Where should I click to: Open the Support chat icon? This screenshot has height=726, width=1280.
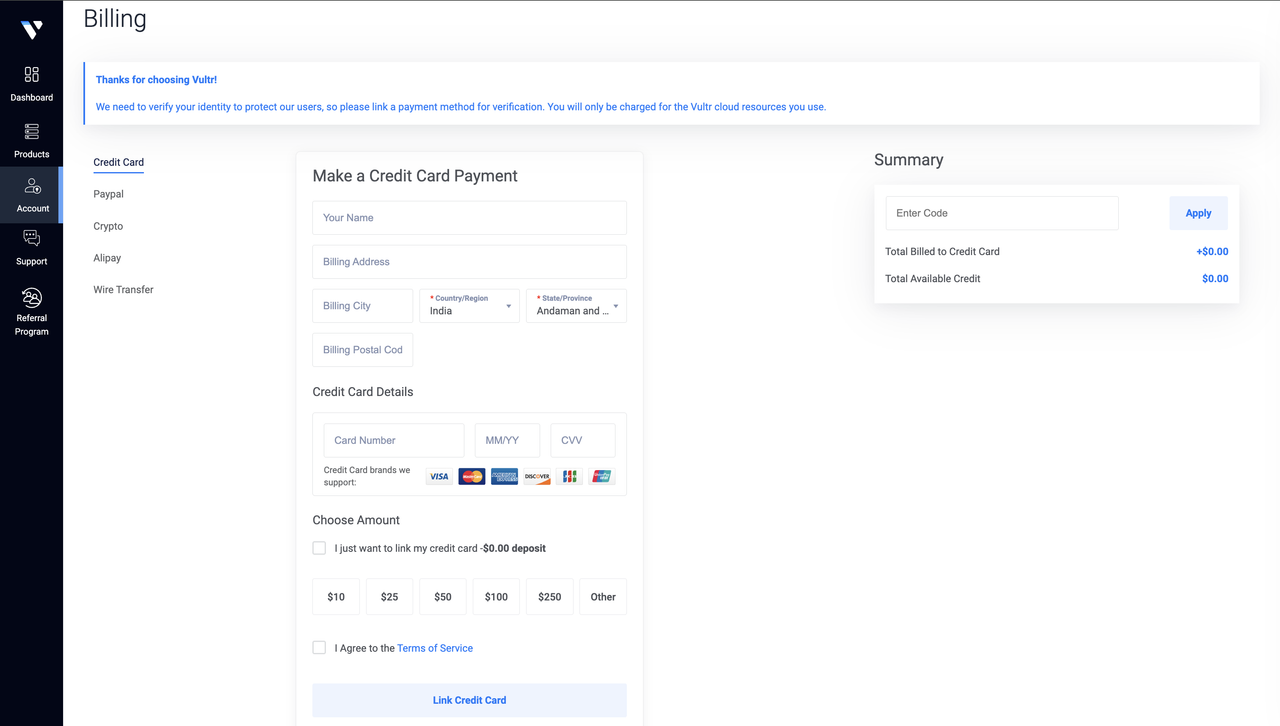click(31, 239)
